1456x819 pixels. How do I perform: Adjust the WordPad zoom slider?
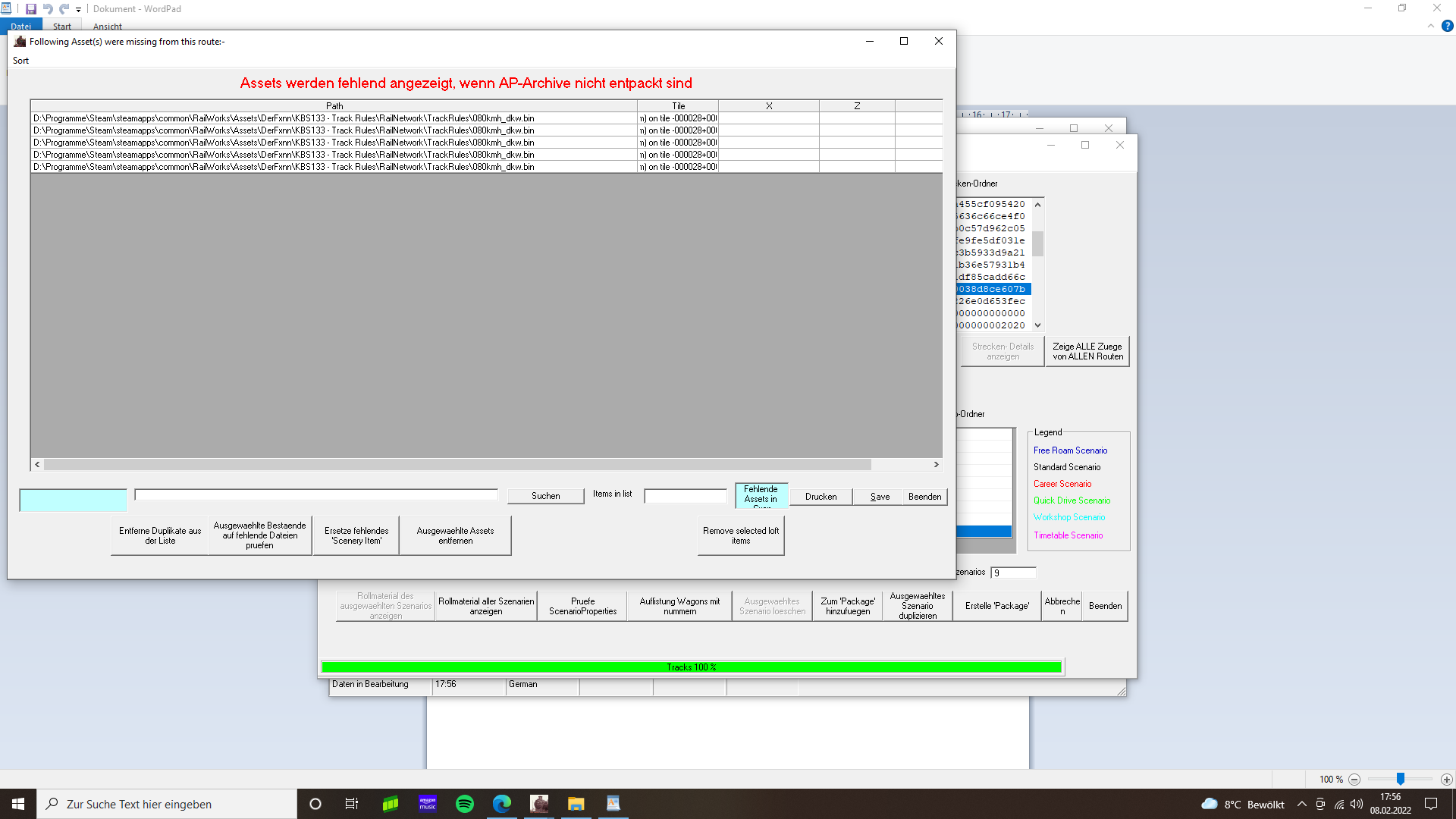click(1400, 780)
